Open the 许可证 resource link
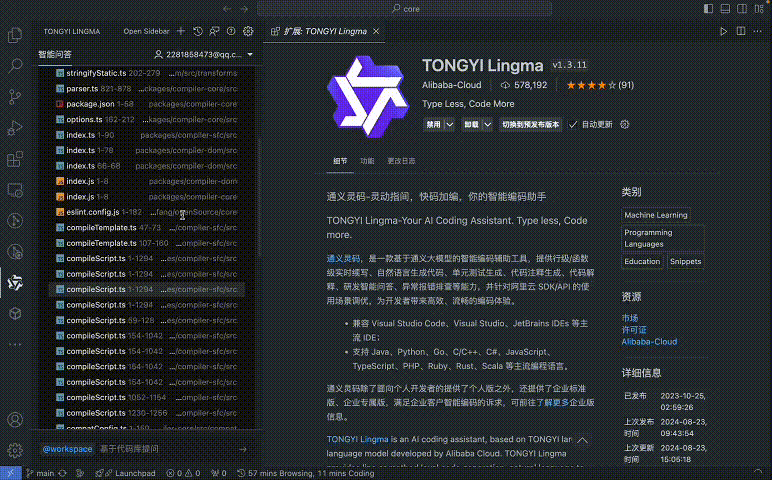This screenshot has height=480, width=772. (x=634, y=330)
